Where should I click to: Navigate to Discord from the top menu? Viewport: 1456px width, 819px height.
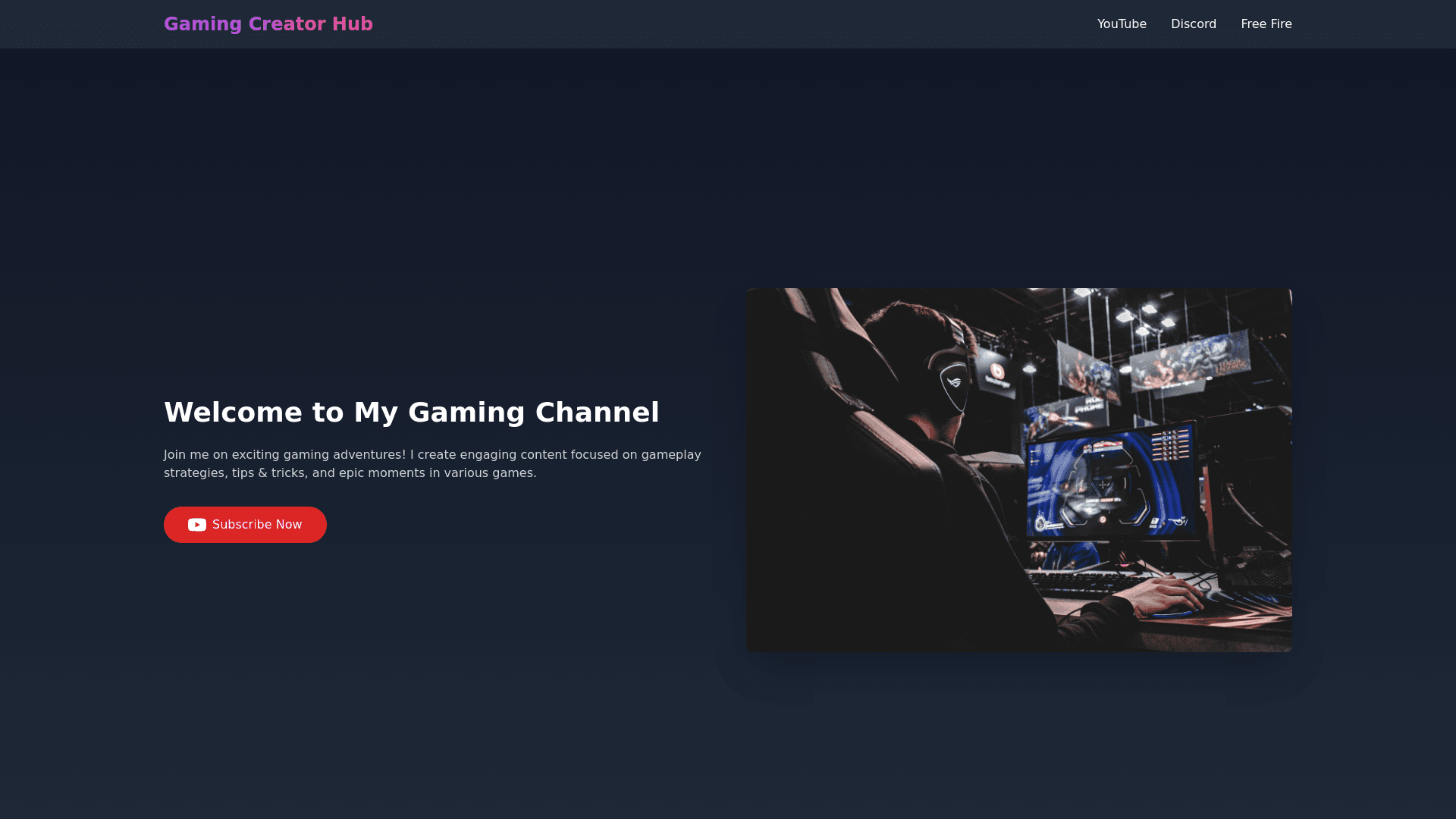point(1194,24)
